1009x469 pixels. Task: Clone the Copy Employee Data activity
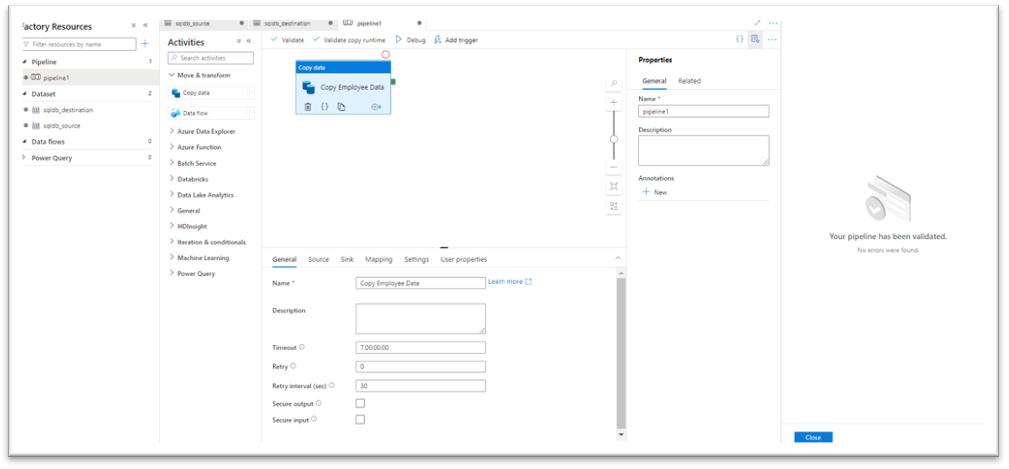341,107
